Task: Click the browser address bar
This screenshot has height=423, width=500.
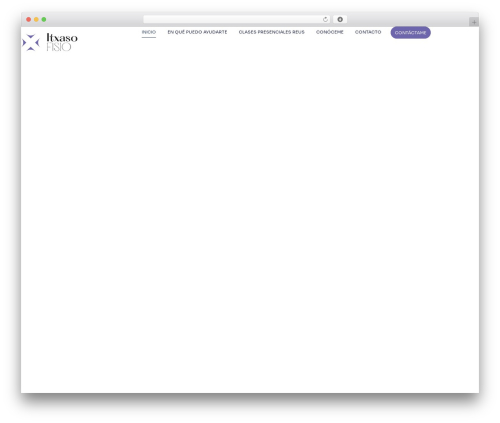Action: click(x=236, y=19)
